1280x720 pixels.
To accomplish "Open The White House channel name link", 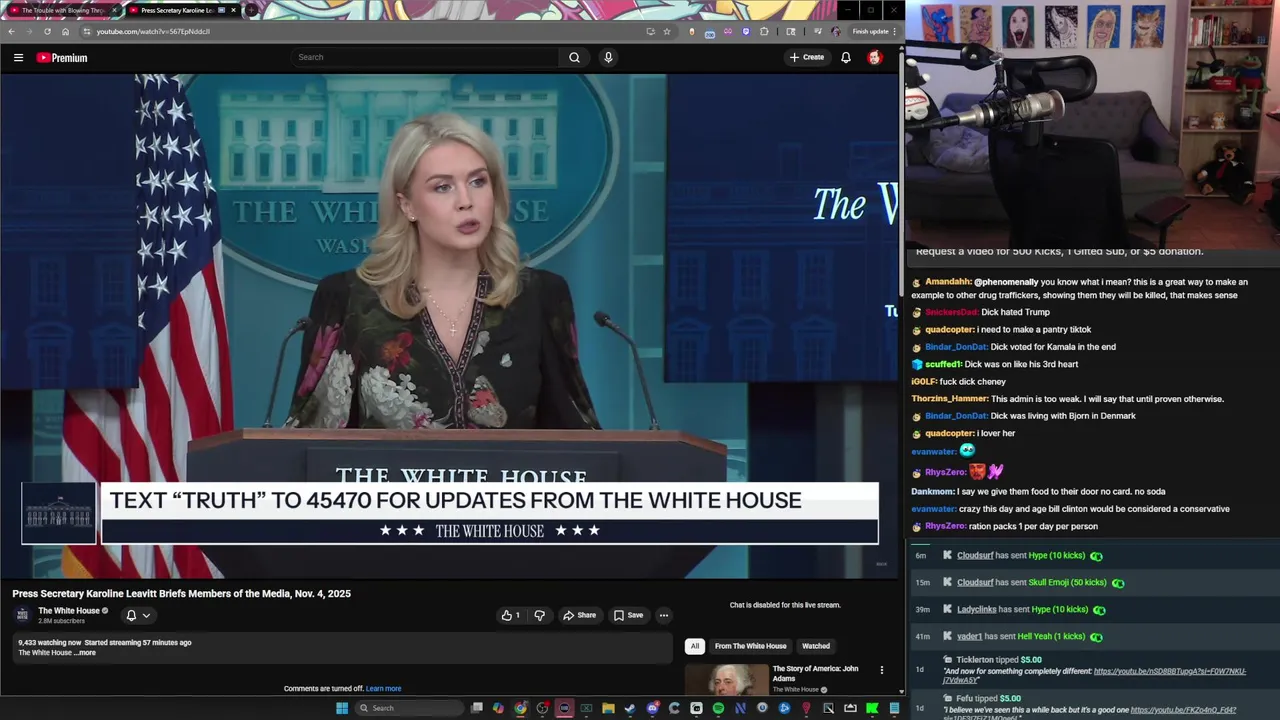I will tap(69, 611).
